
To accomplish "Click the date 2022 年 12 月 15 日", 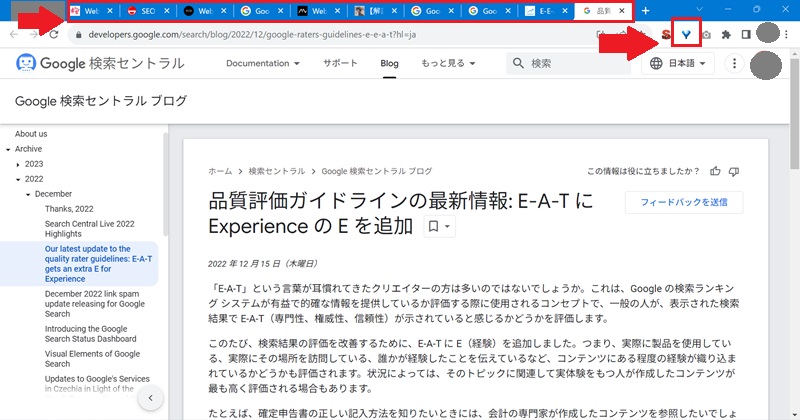I will point(263,264).
